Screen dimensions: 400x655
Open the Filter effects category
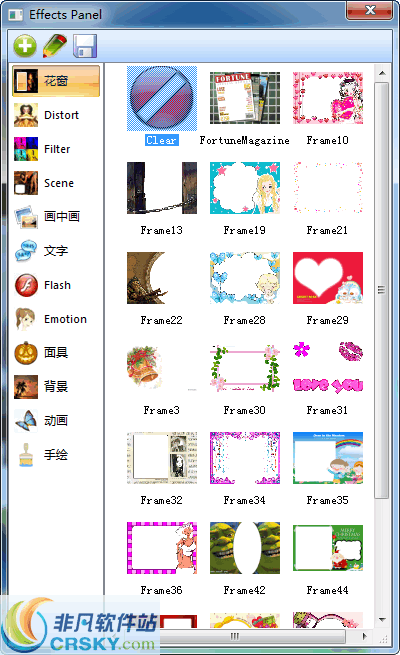(x=56, y=149)
